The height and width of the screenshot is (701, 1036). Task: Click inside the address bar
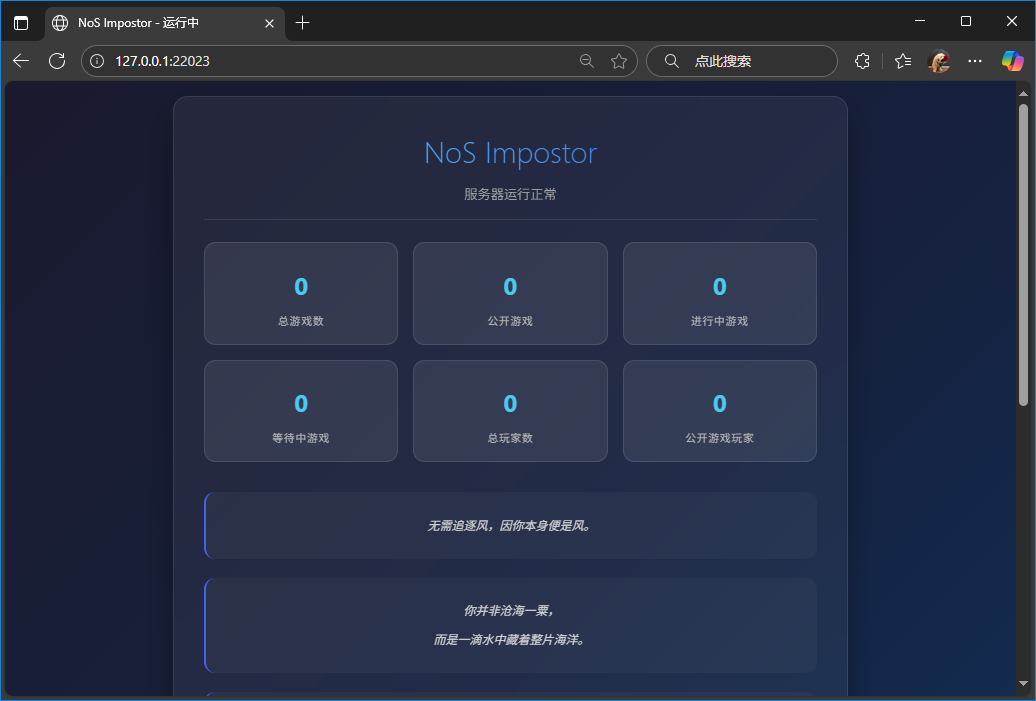300,61
